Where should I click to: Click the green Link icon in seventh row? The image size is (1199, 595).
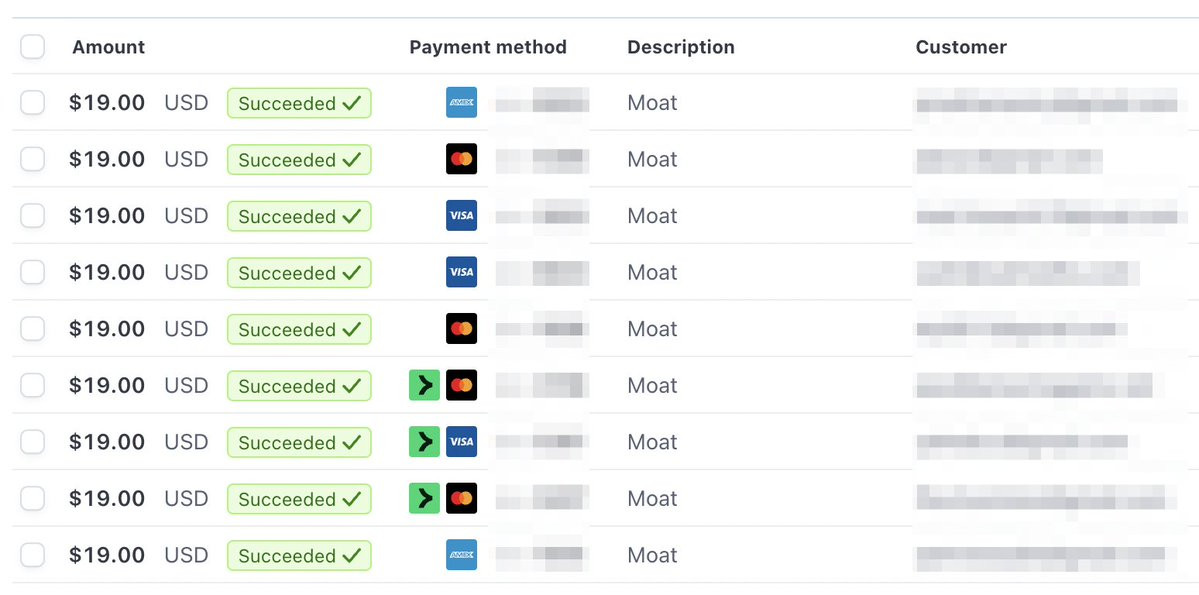(x=424, y=442)
